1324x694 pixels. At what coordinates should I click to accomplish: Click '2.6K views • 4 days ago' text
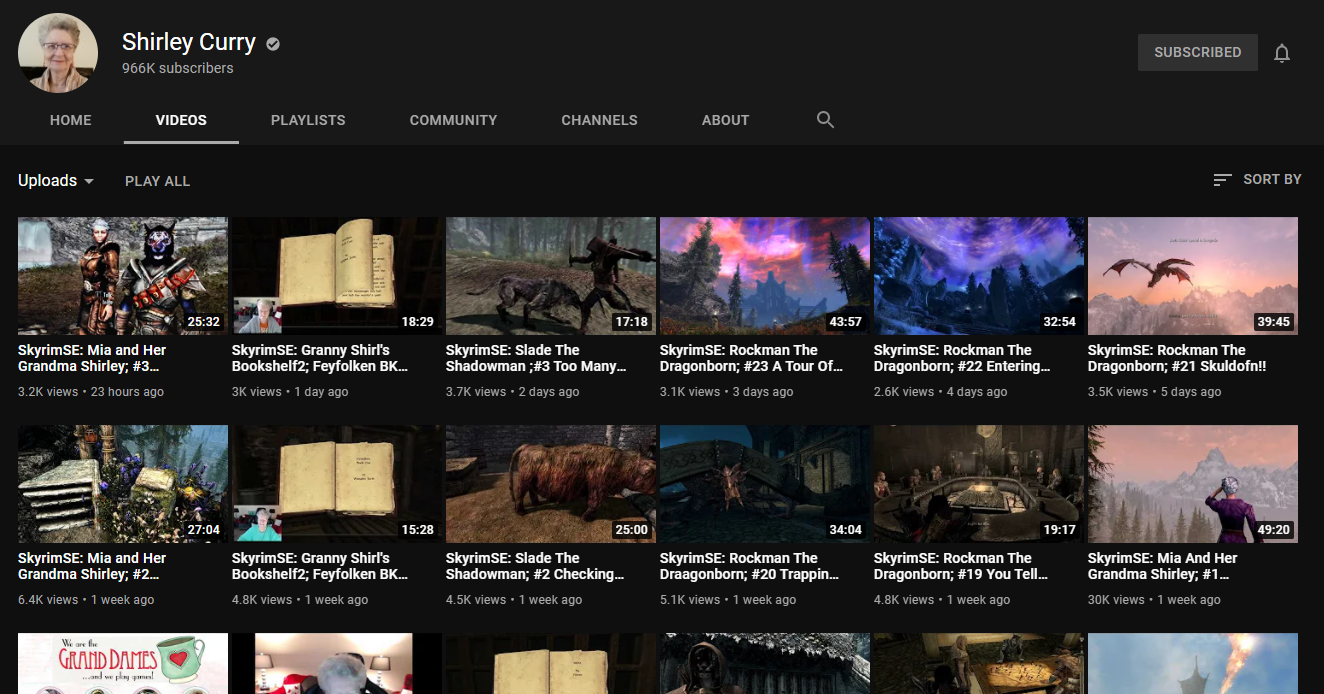[941, 392]
